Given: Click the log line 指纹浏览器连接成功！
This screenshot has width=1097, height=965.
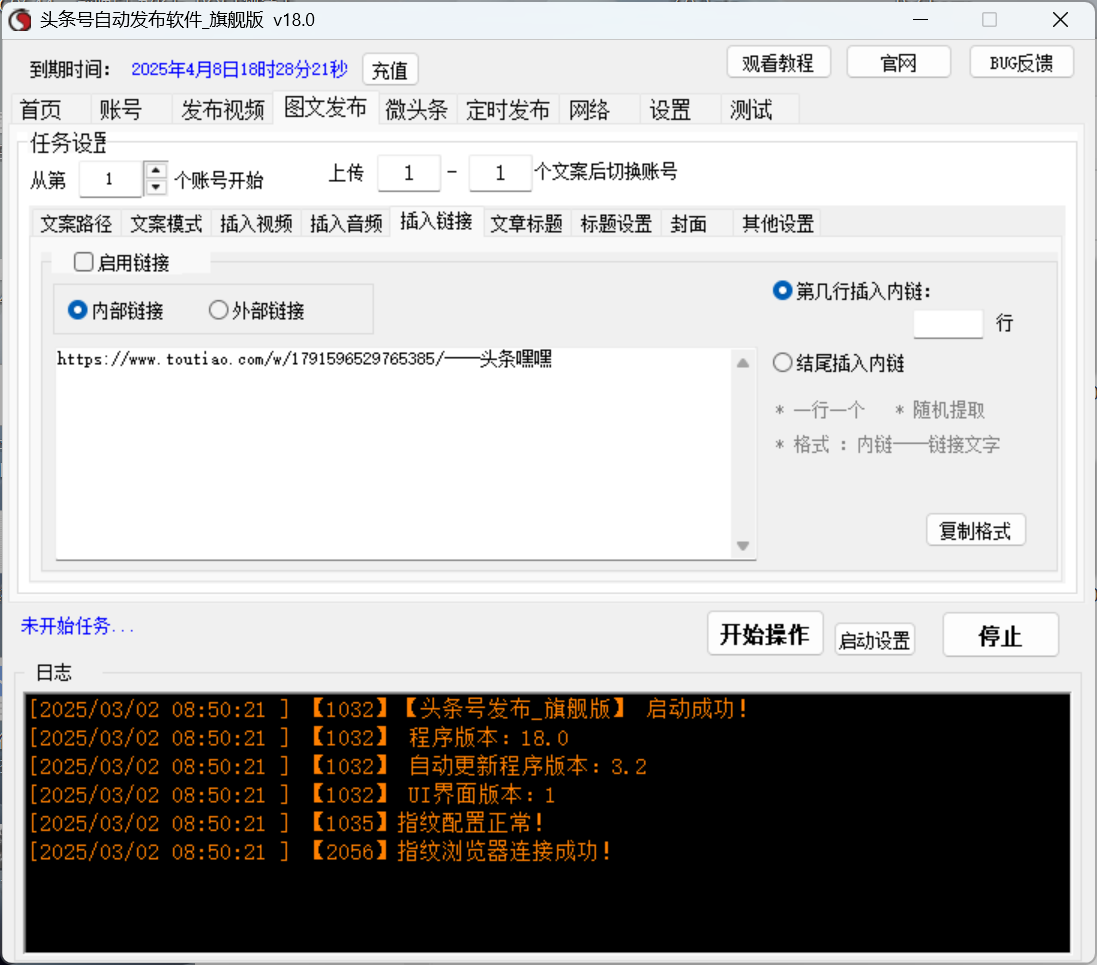Looking at the screenshot, I should pyautogui.click(x=320, y=852).
